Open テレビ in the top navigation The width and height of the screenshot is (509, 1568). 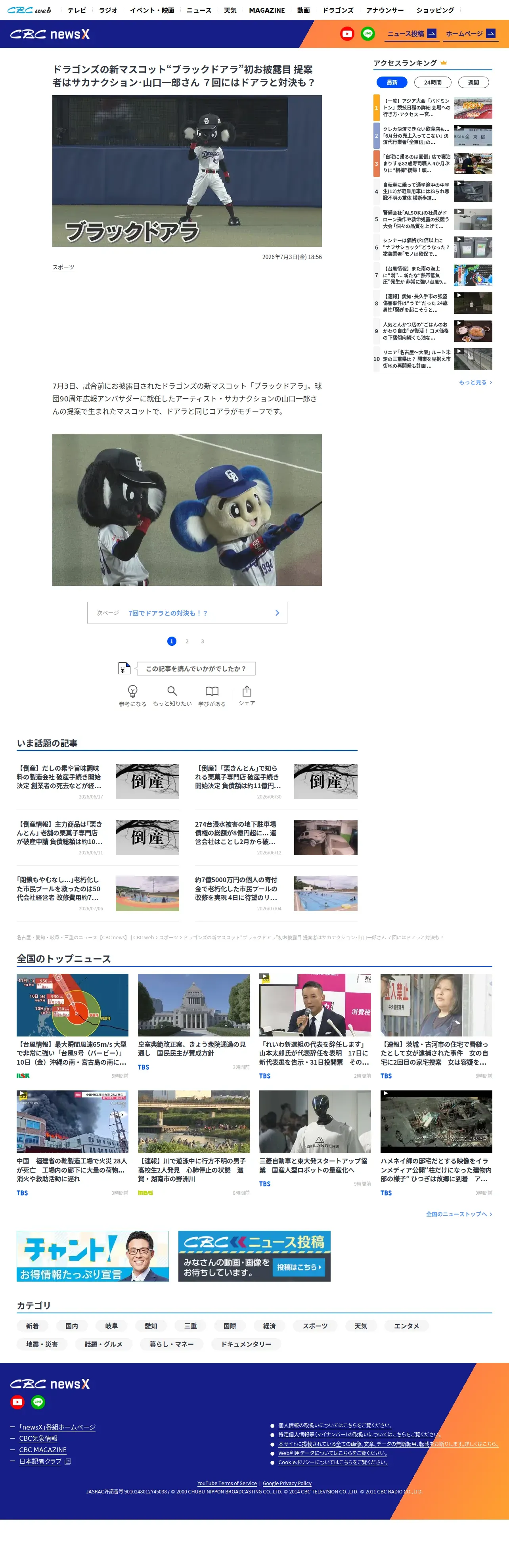77,10
